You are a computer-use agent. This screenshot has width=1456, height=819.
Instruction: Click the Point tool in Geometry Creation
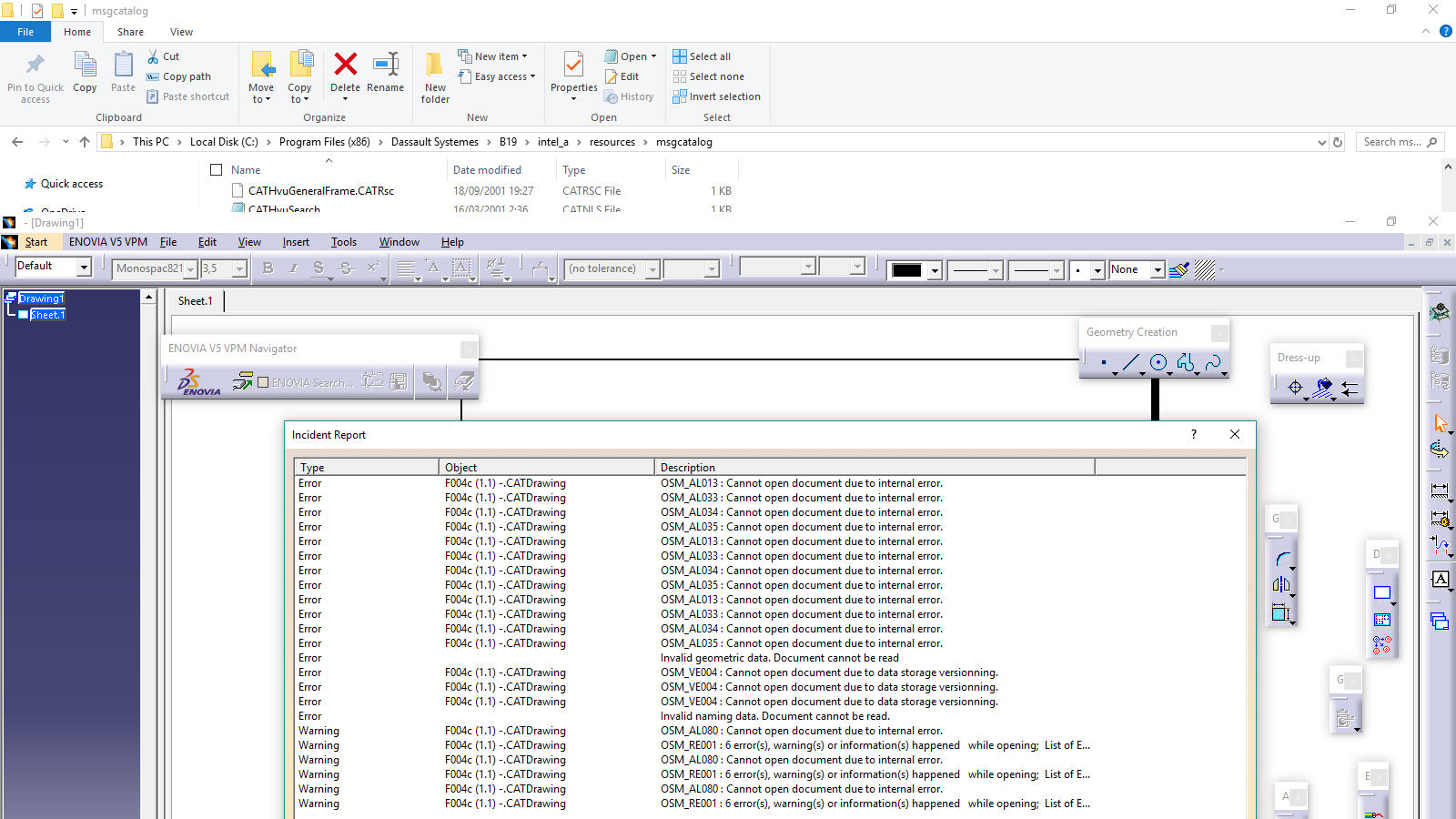(1104, 363)
